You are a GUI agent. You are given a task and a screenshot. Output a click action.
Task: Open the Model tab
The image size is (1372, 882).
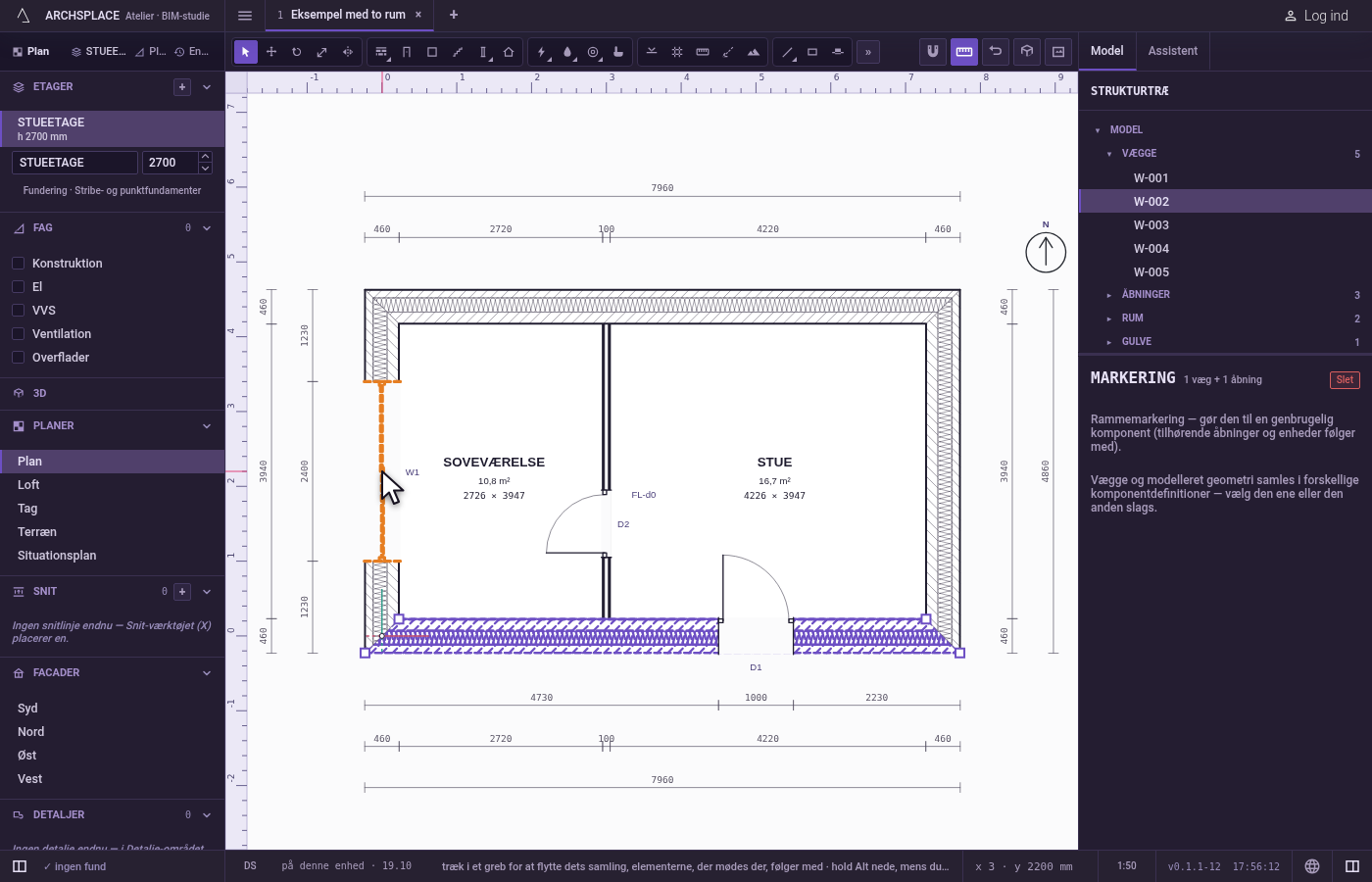1107,51
